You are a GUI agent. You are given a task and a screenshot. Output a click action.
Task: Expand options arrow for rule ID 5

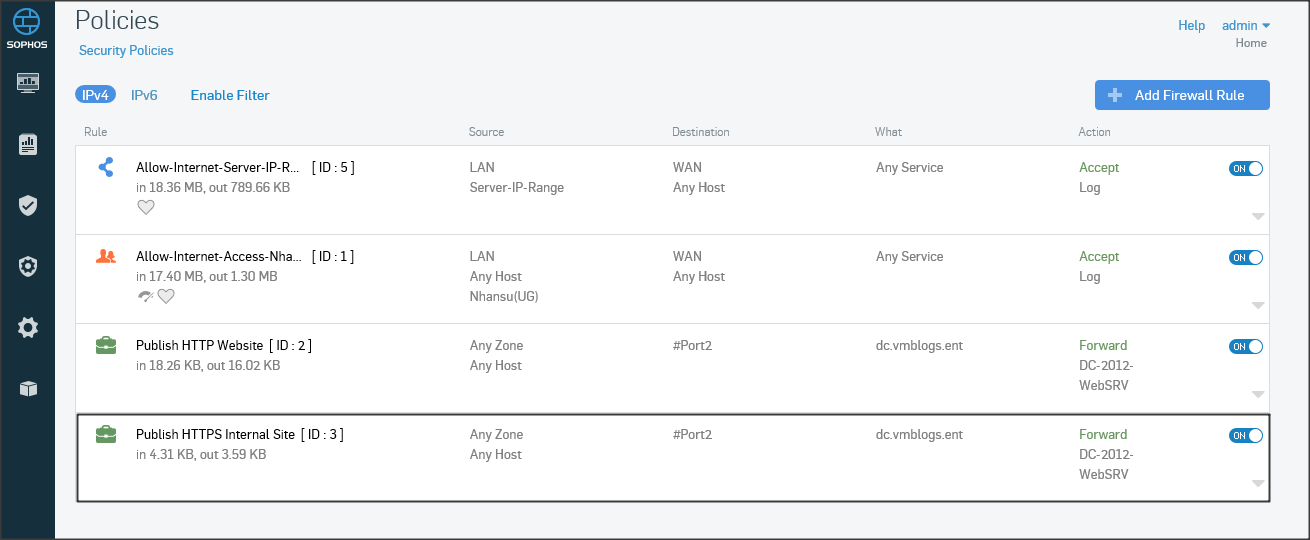click(x=1258, y=216)
